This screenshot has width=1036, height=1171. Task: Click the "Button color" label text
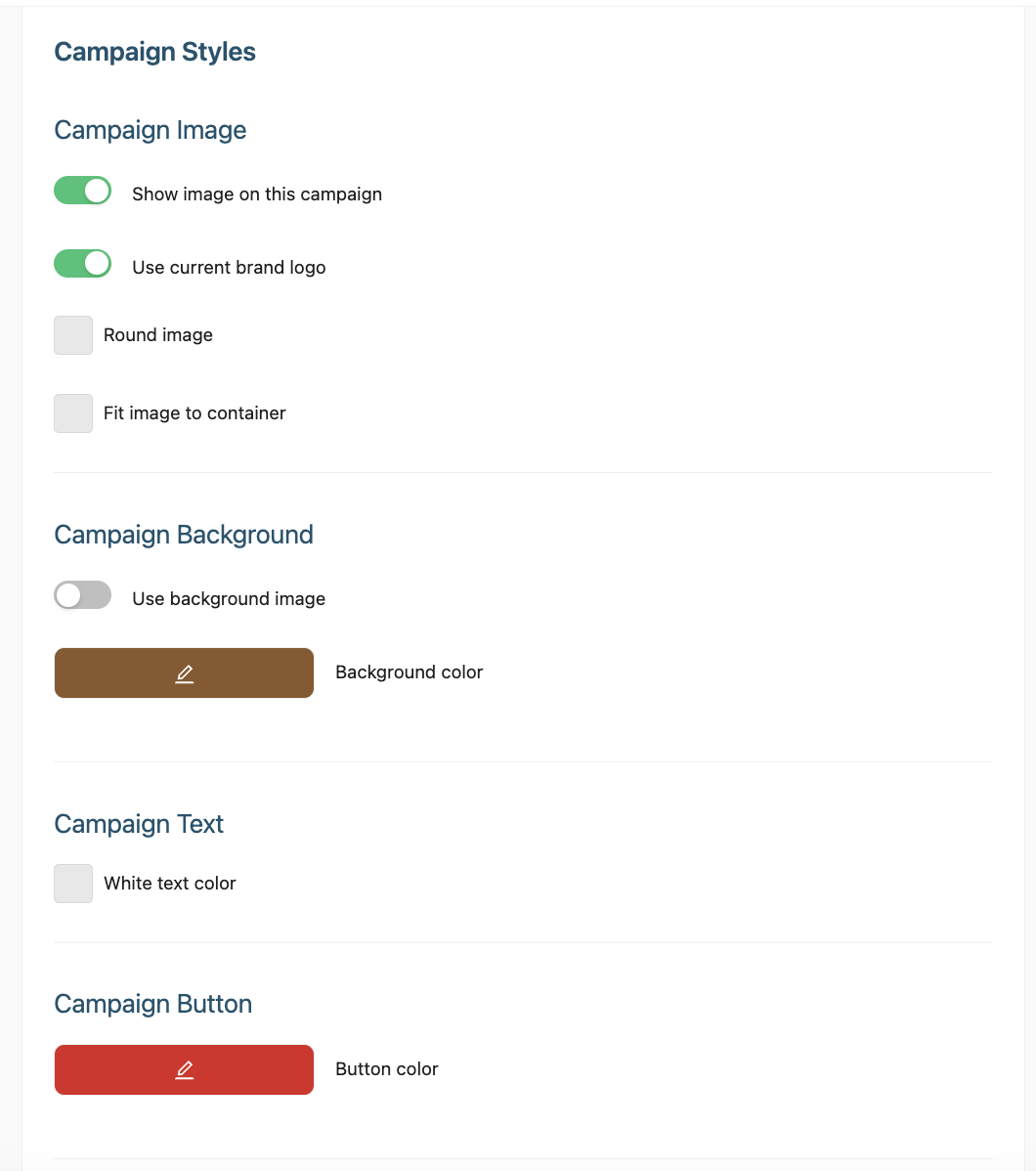(386, 1069)
